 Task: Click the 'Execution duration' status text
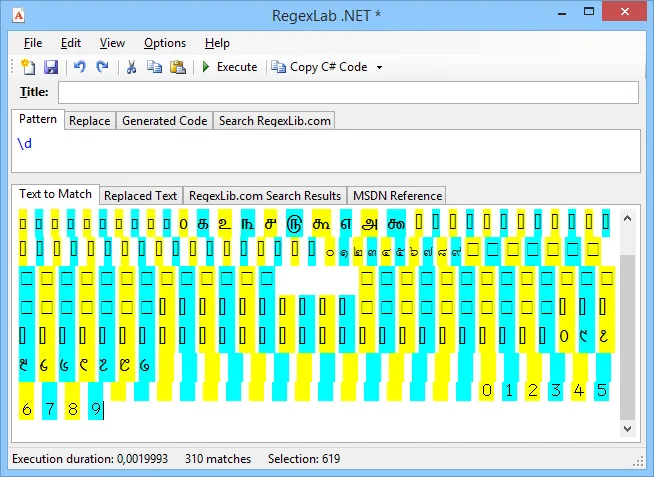90,459
